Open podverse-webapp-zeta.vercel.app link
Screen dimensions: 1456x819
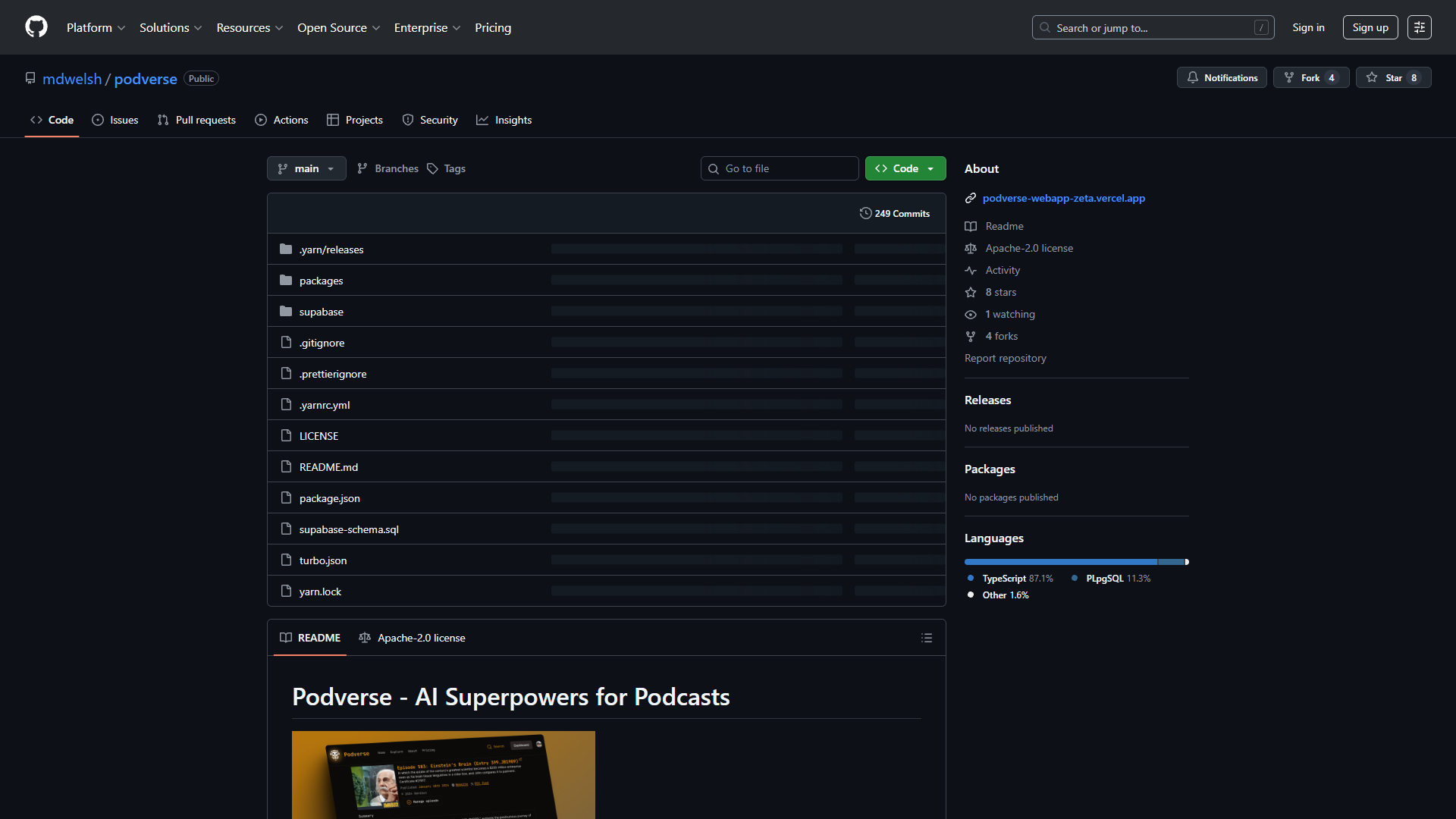pos(1063,198)
